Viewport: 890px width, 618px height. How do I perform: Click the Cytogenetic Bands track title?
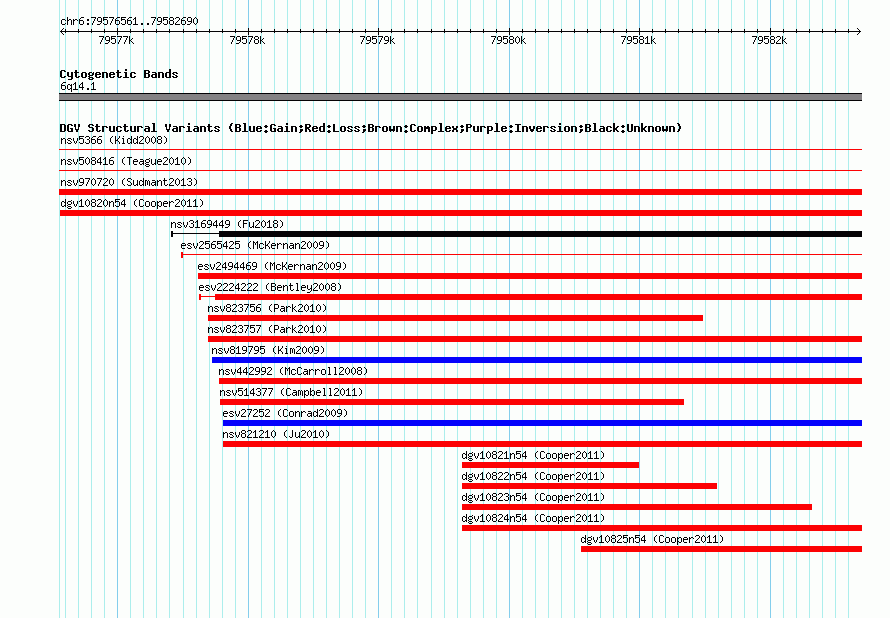pos(119,74)
